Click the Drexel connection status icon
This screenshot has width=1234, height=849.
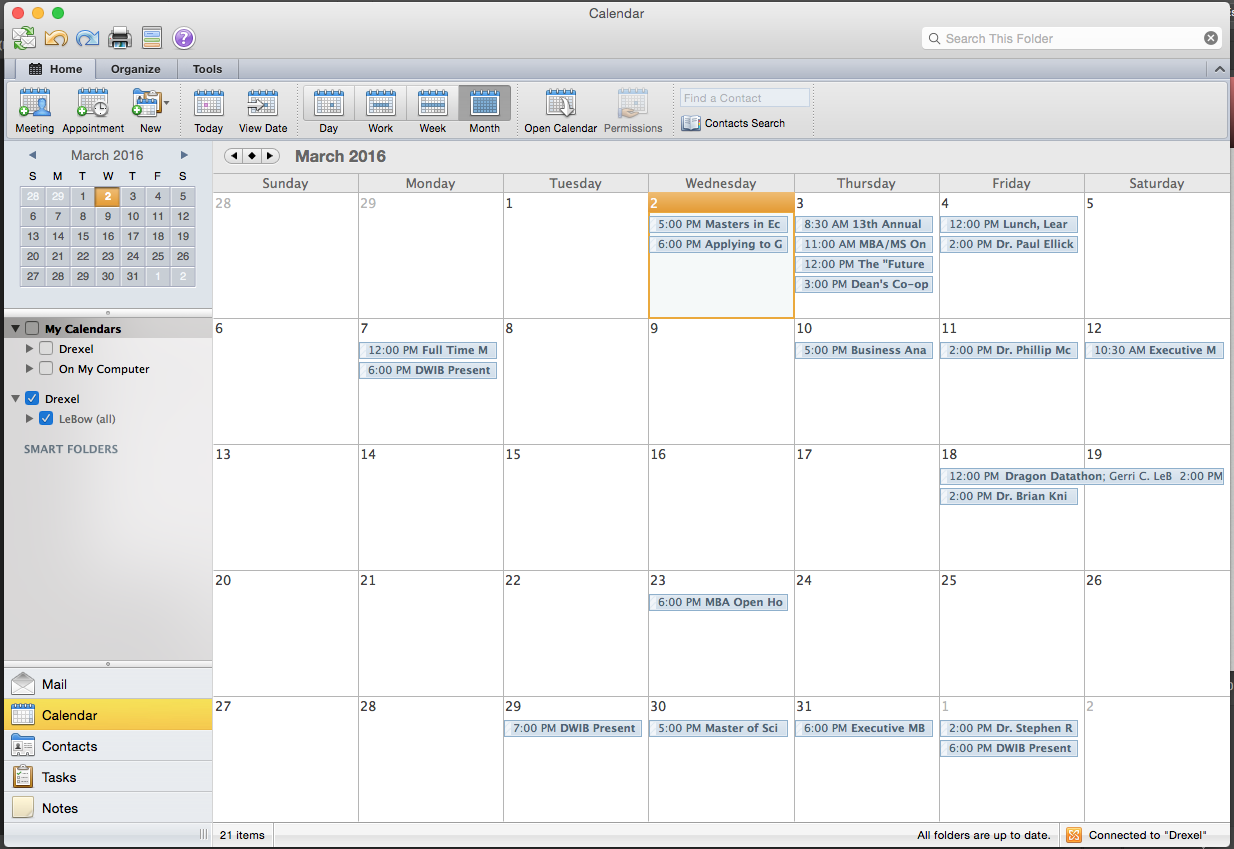click(x=1074, y=835)
